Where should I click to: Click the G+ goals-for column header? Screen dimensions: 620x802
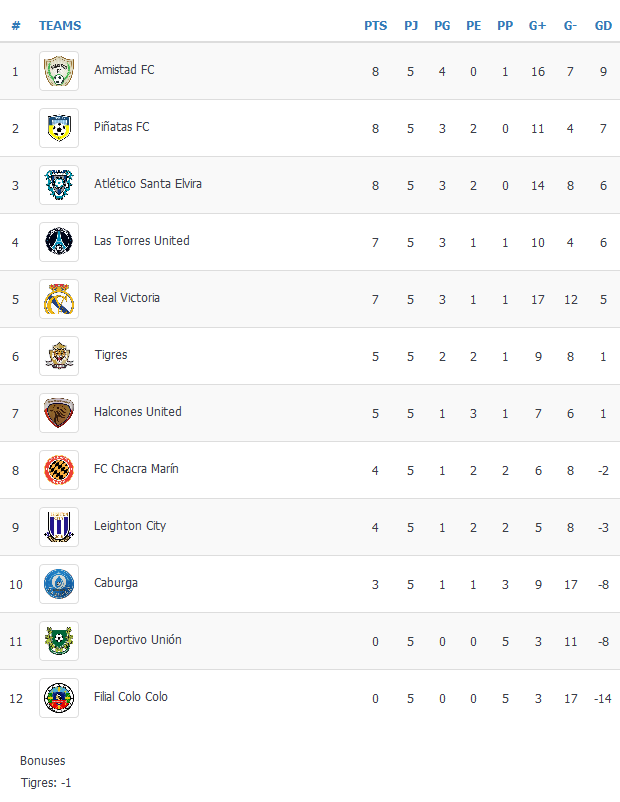(x=537, y=26)
